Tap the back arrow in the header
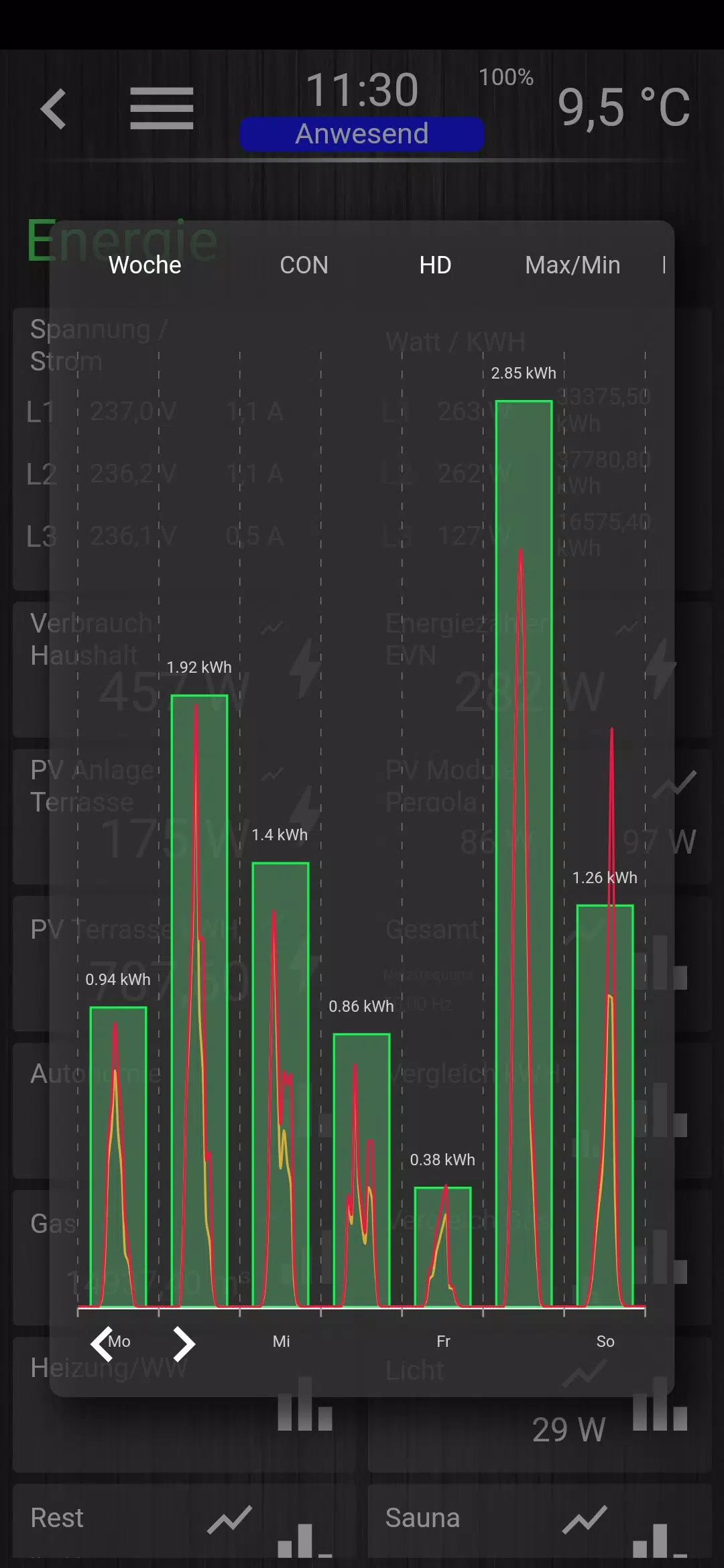This screenshot has height=1568, width=724. click(54, 109)
